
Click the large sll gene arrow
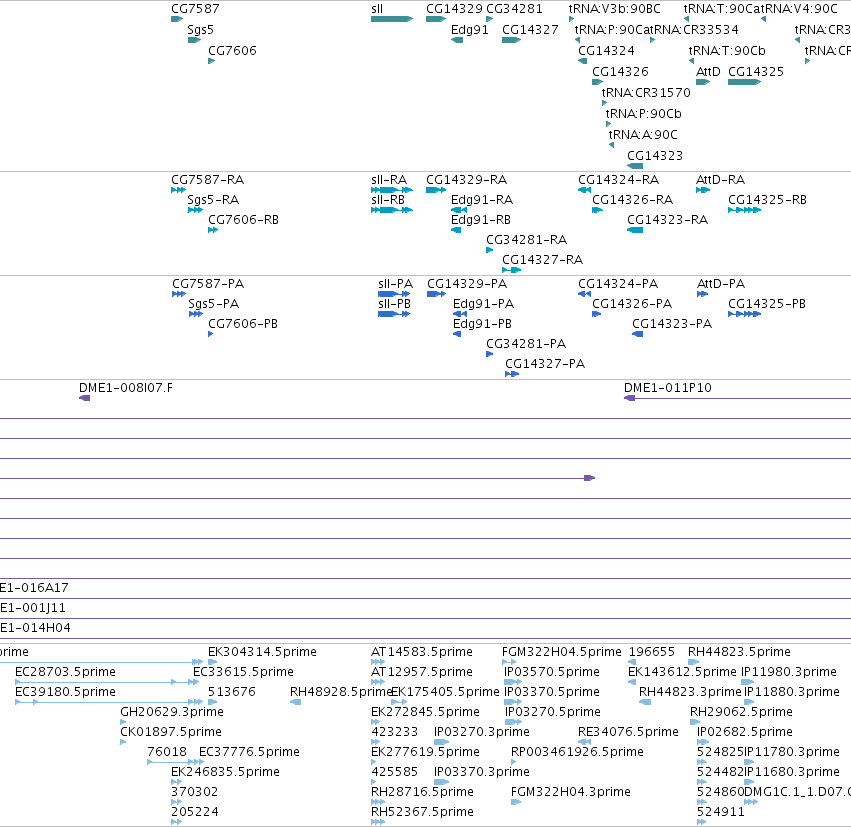pyautogui.click(x=392, y=19)
